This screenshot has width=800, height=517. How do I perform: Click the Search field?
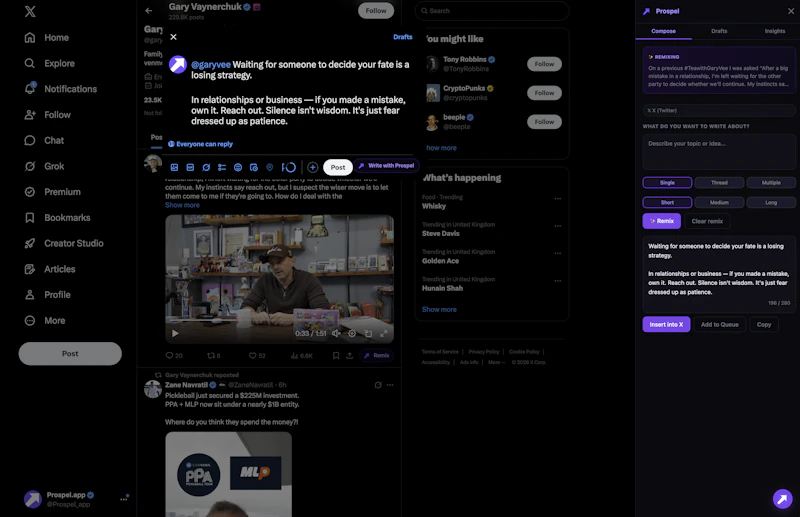492,11
